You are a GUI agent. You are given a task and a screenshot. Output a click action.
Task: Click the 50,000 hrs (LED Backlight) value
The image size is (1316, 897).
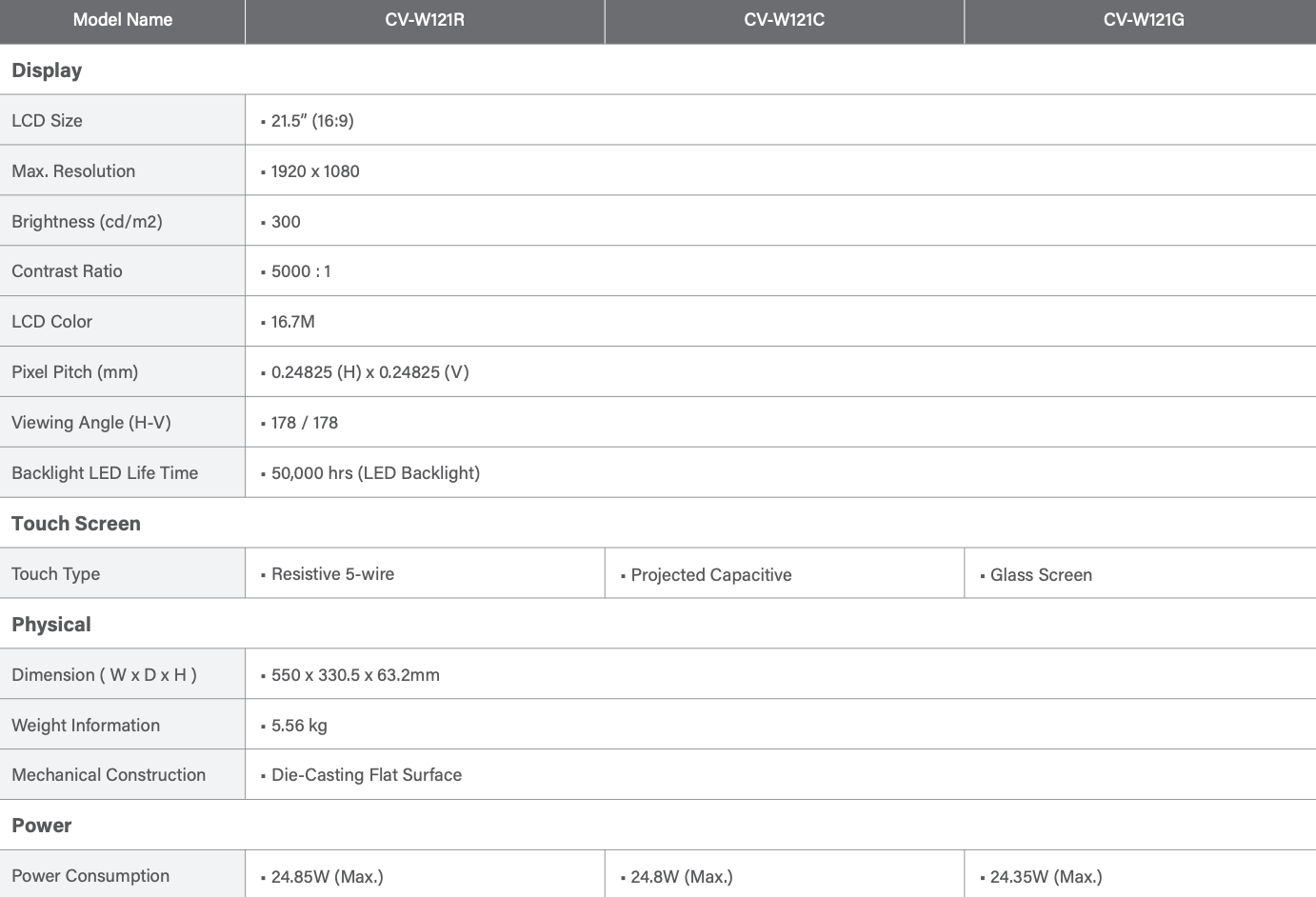click(375, 473)
